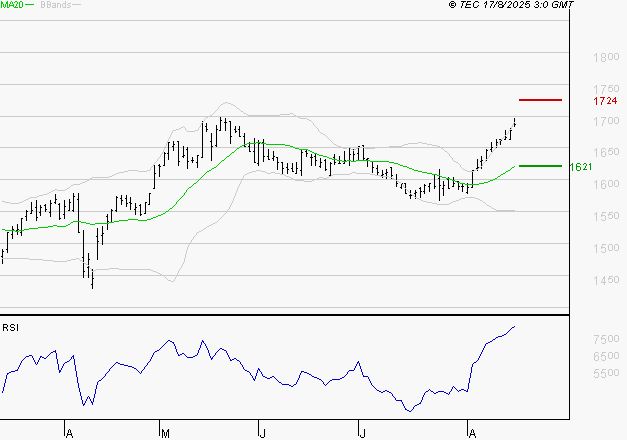Click the 1700 price axis label
The width and height of the screenshot is (627, 440).
(x=606, y=121)
